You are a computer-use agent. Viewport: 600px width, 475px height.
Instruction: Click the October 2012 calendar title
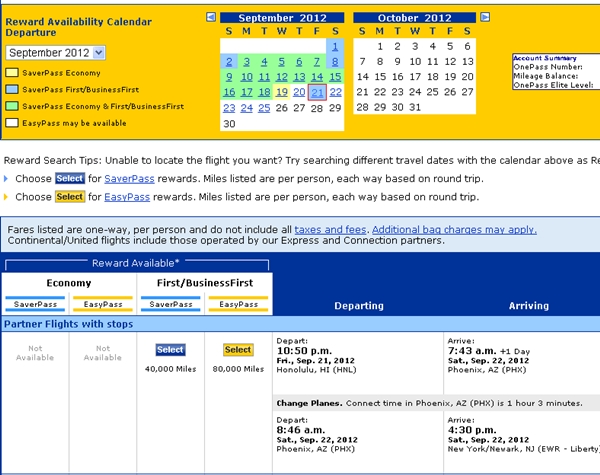(414, 18)
